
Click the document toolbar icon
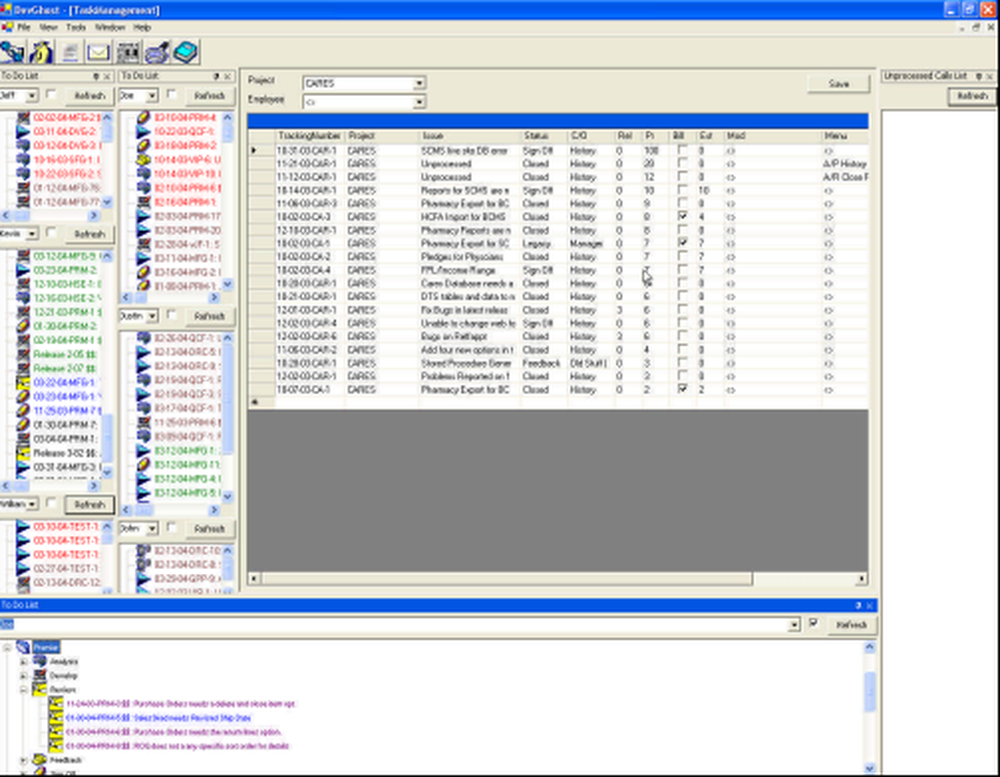tap(70, 51)
